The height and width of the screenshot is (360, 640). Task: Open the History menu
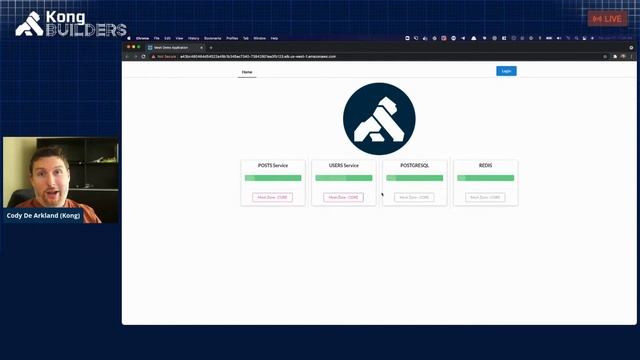(x=194, y=38)
